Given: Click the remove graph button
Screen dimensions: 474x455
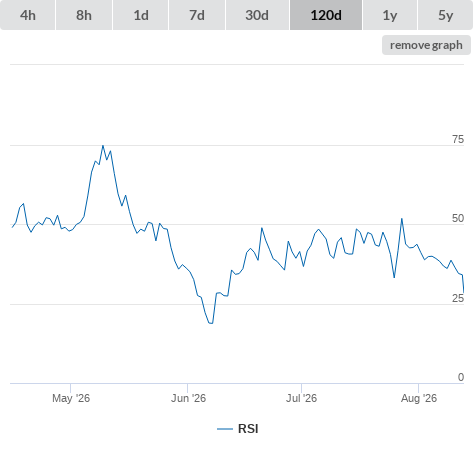Looking at the screenshot, I should click(426, 45).
